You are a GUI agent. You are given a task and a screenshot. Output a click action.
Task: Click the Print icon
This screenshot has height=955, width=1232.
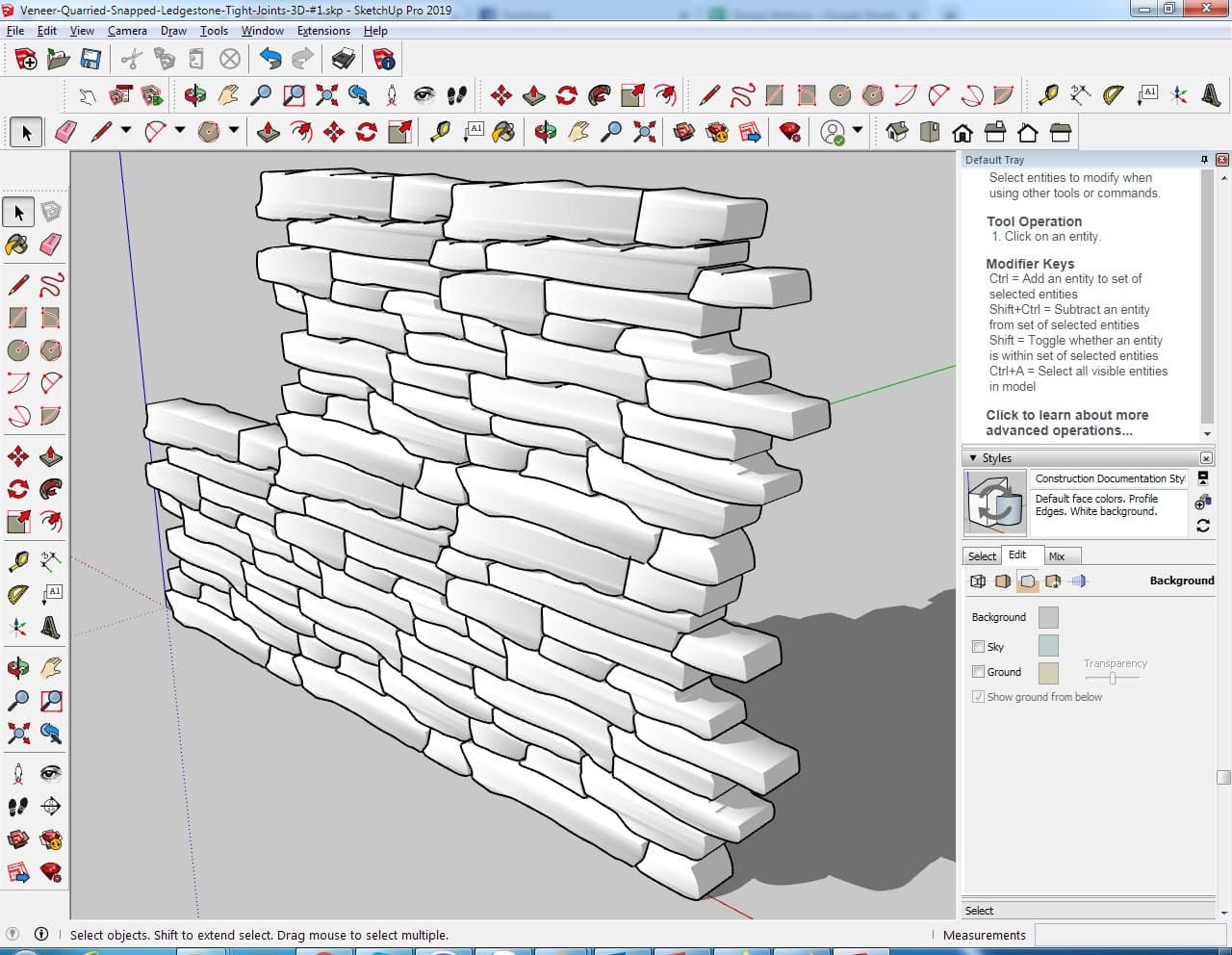click(x=344, y=60)
